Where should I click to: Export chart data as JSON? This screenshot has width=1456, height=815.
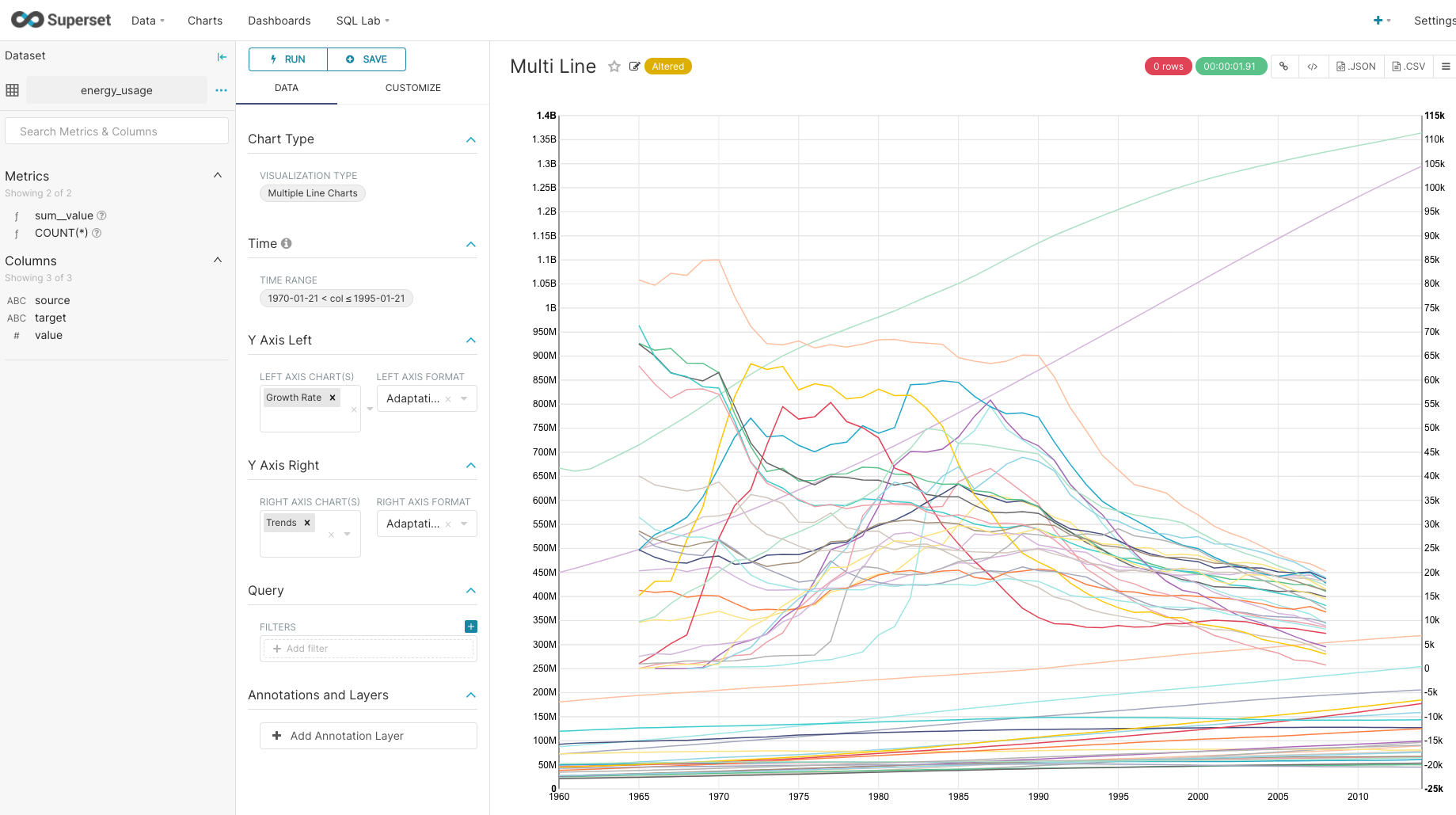(1355, 67)
